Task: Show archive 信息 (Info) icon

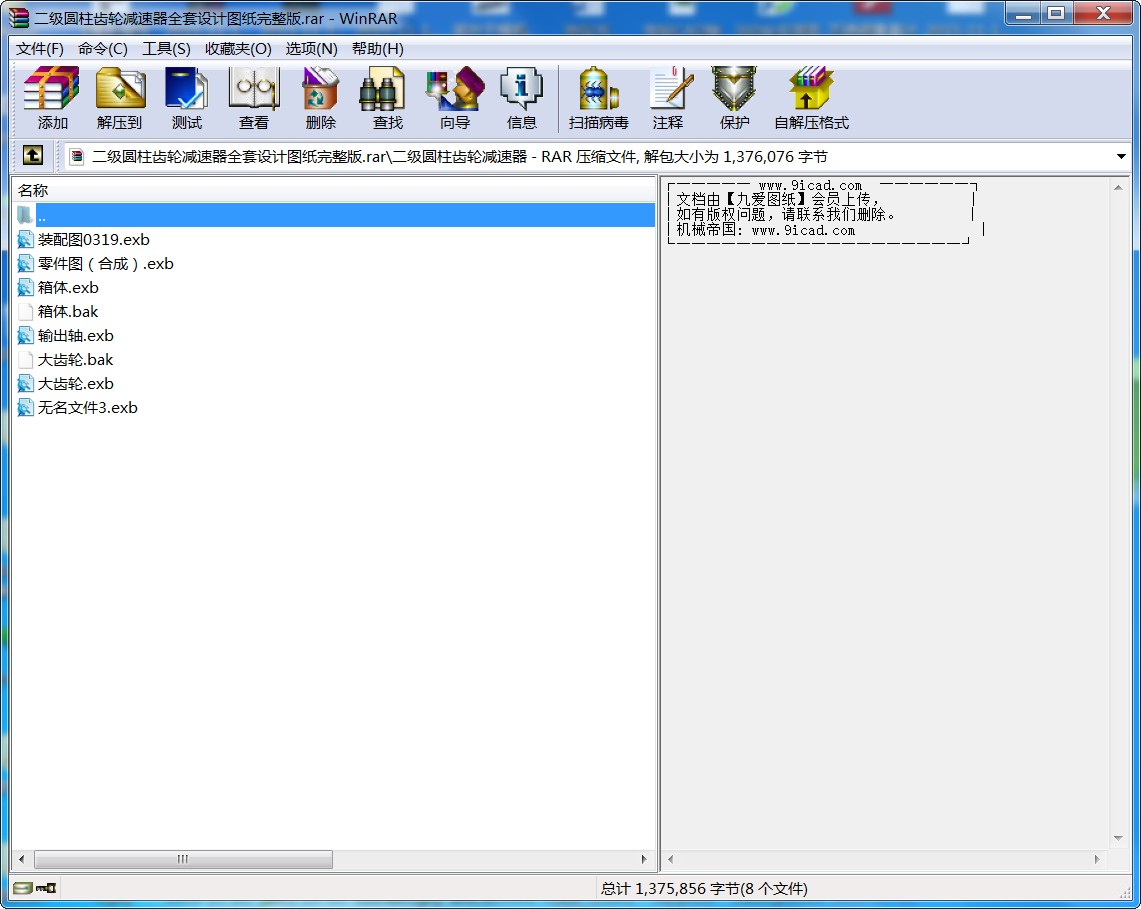Action: tap(521, 98)
